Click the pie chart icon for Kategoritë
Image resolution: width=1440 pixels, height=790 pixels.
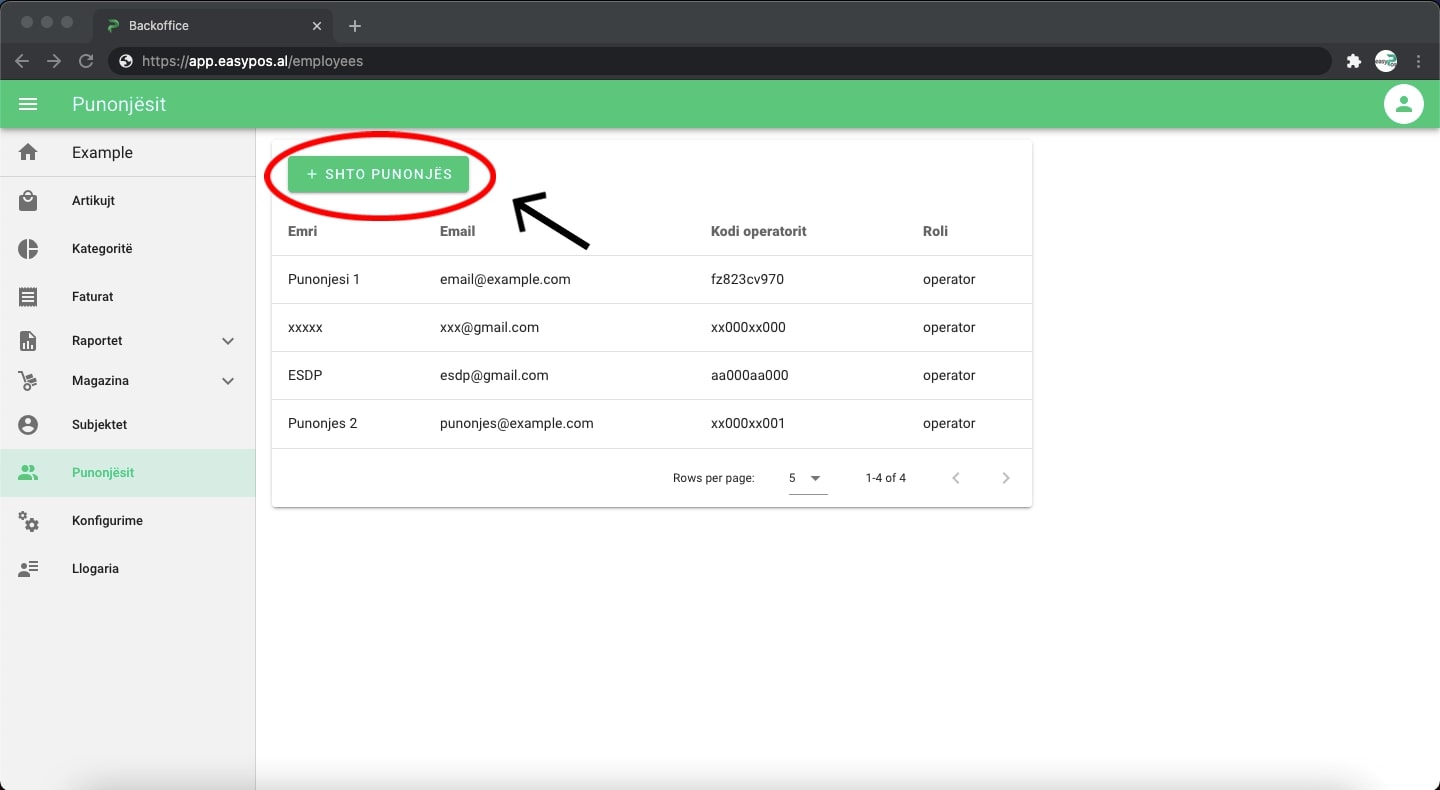point(28,249)
